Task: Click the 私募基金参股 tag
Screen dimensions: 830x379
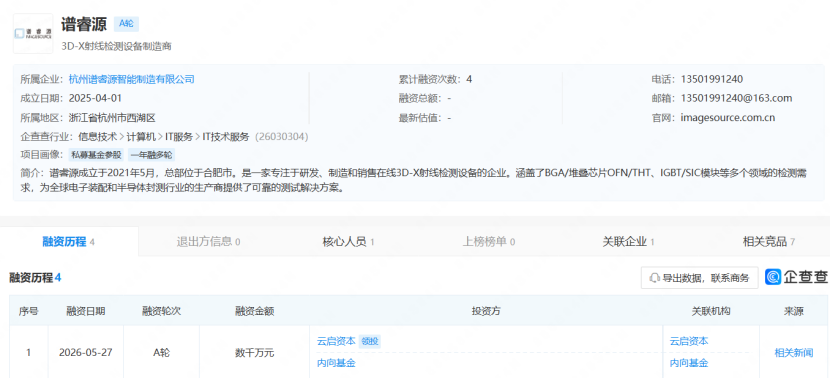Action: click(x=97, y=155)
